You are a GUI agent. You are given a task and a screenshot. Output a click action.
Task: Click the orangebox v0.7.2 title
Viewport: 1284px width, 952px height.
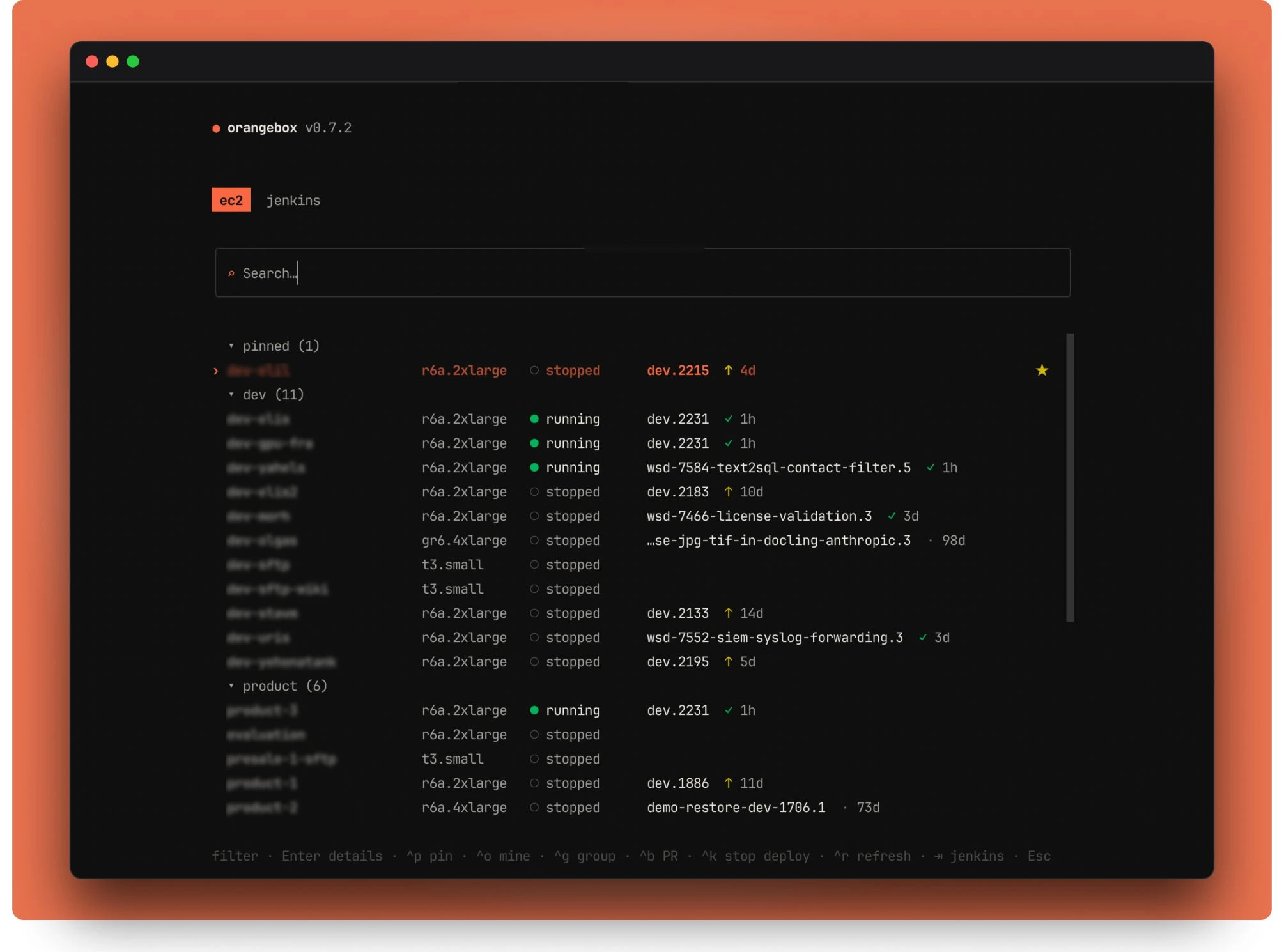[x=282, y=128]
